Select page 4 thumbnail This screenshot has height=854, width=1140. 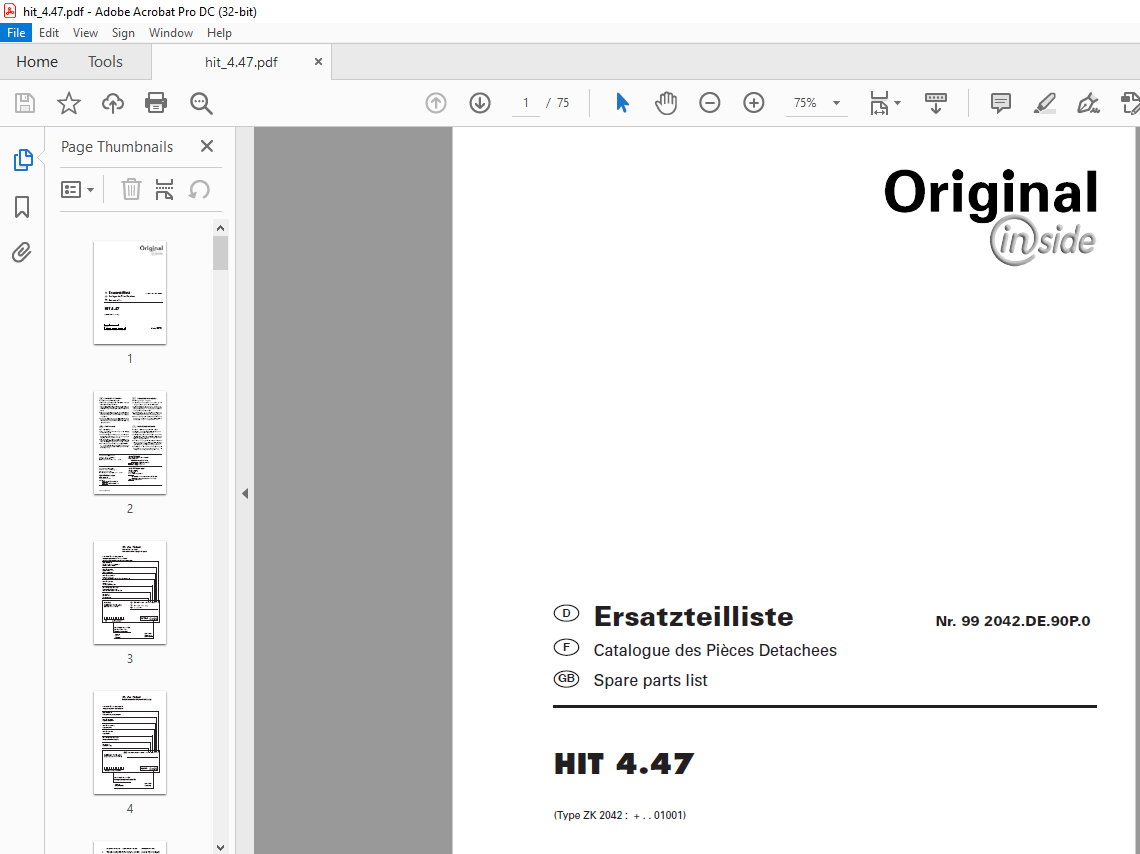pyautogui.click(x=130, y=742)
